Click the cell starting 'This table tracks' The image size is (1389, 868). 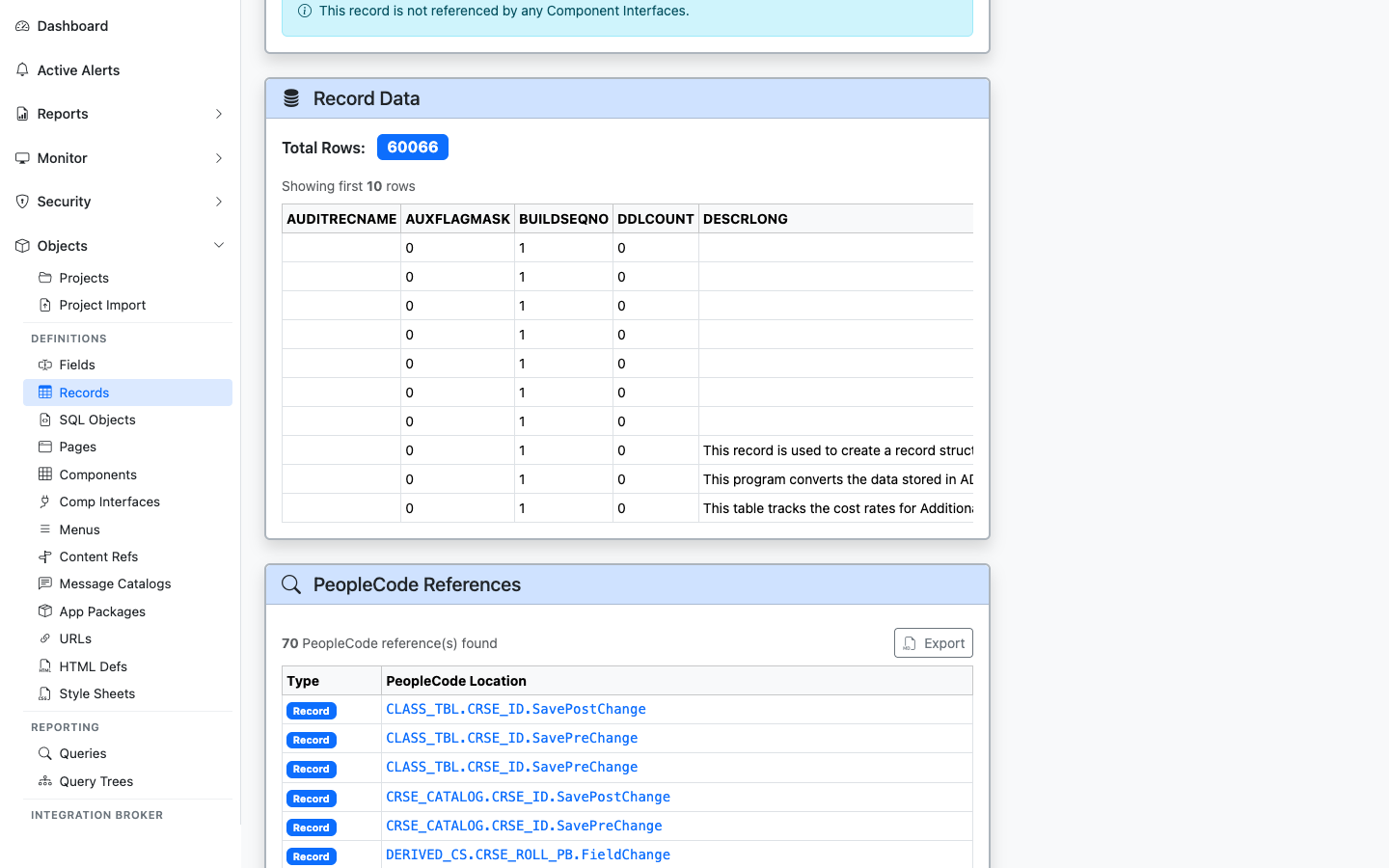[x=836, y=508]
